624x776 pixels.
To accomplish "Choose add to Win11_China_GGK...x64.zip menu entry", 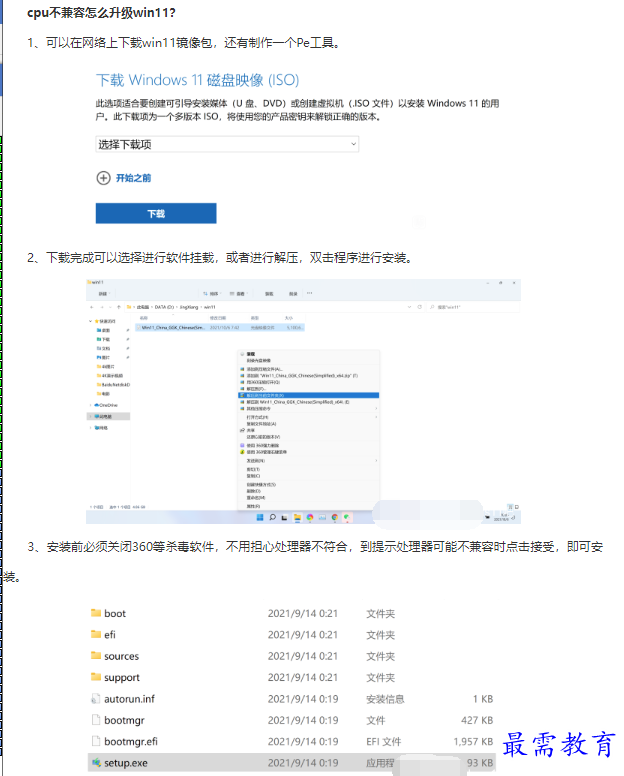I will tap(302, 376).
